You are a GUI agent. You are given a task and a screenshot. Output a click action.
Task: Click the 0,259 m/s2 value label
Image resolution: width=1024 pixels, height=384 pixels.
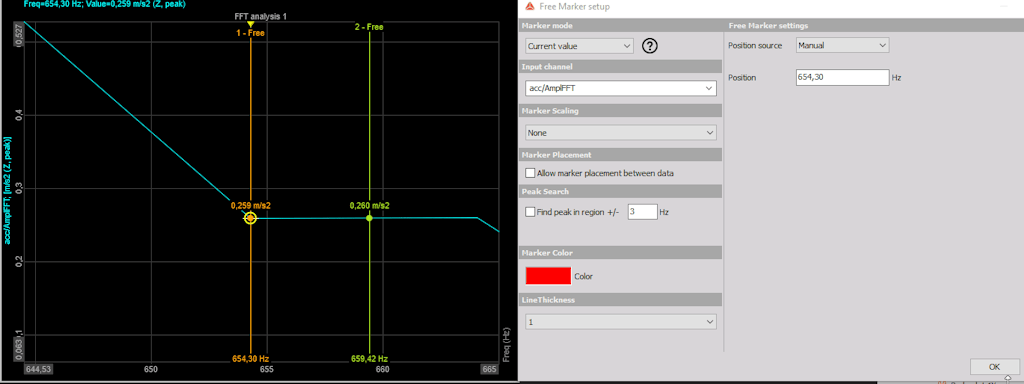(251, 206)
